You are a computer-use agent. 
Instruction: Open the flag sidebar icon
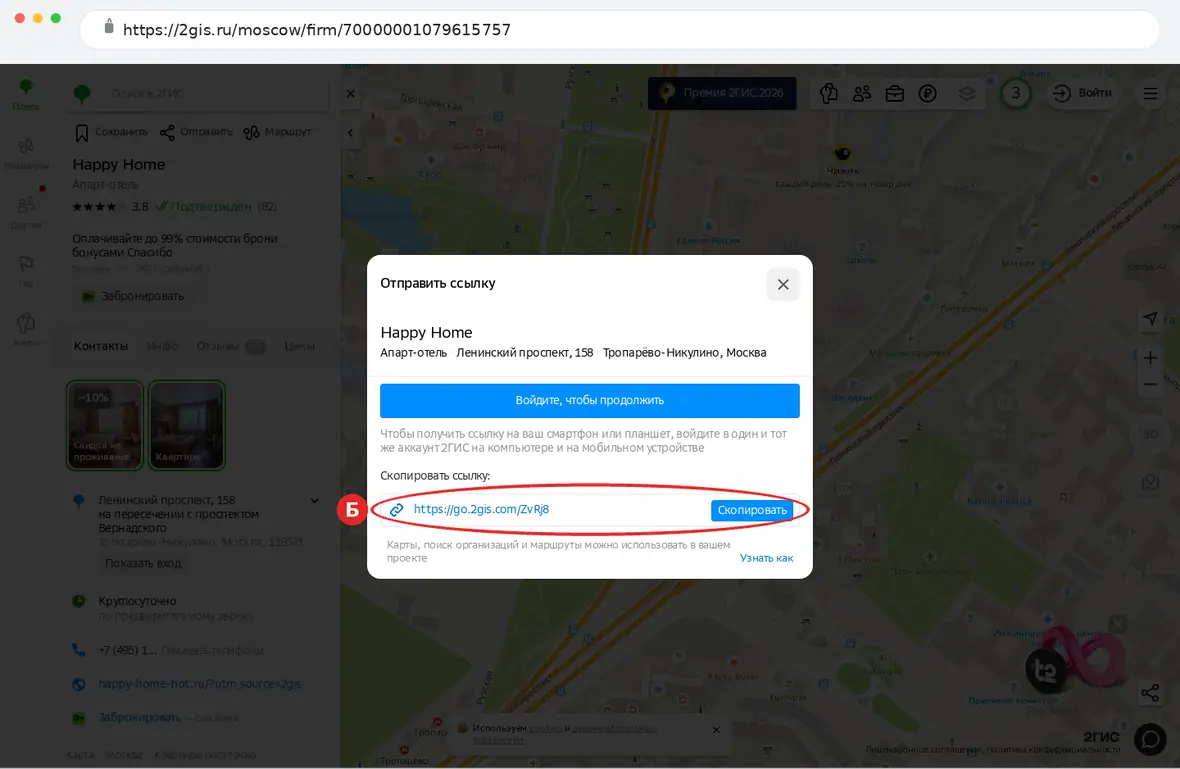(26, 271)
